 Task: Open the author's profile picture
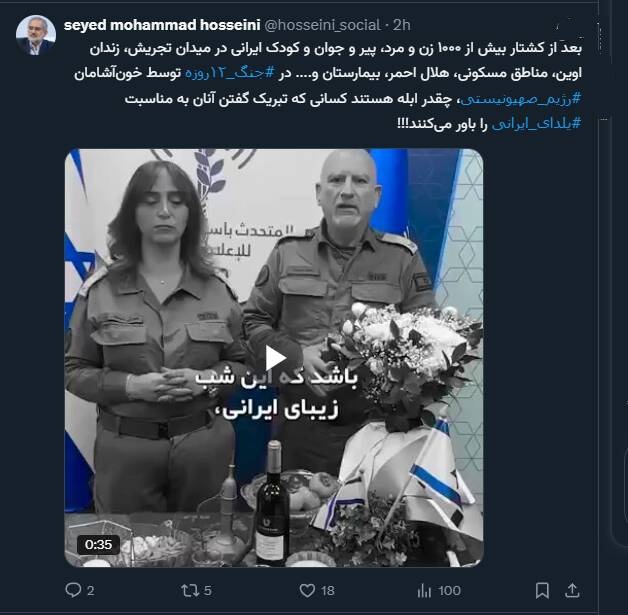coord(36,35)
